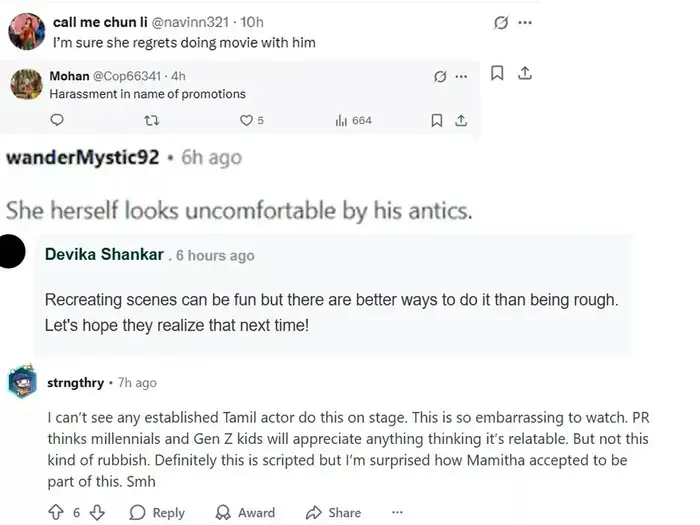Share the tweet using the icon right of 664 views
Image resolution: width=700 pixels, height=525 pixels.
pyautogui.click(x=461, y=121)
